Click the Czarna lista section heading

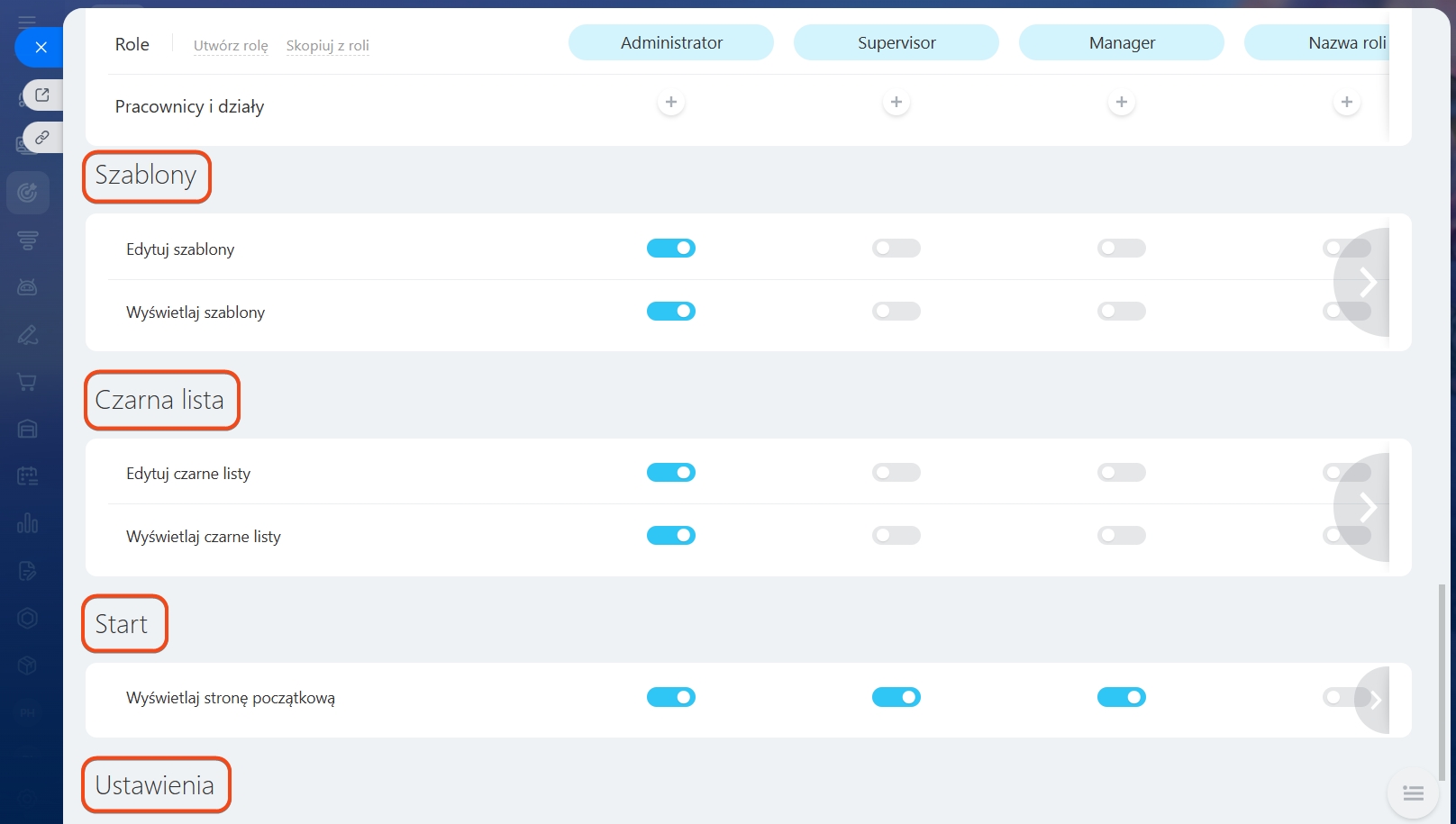[159, 400]
